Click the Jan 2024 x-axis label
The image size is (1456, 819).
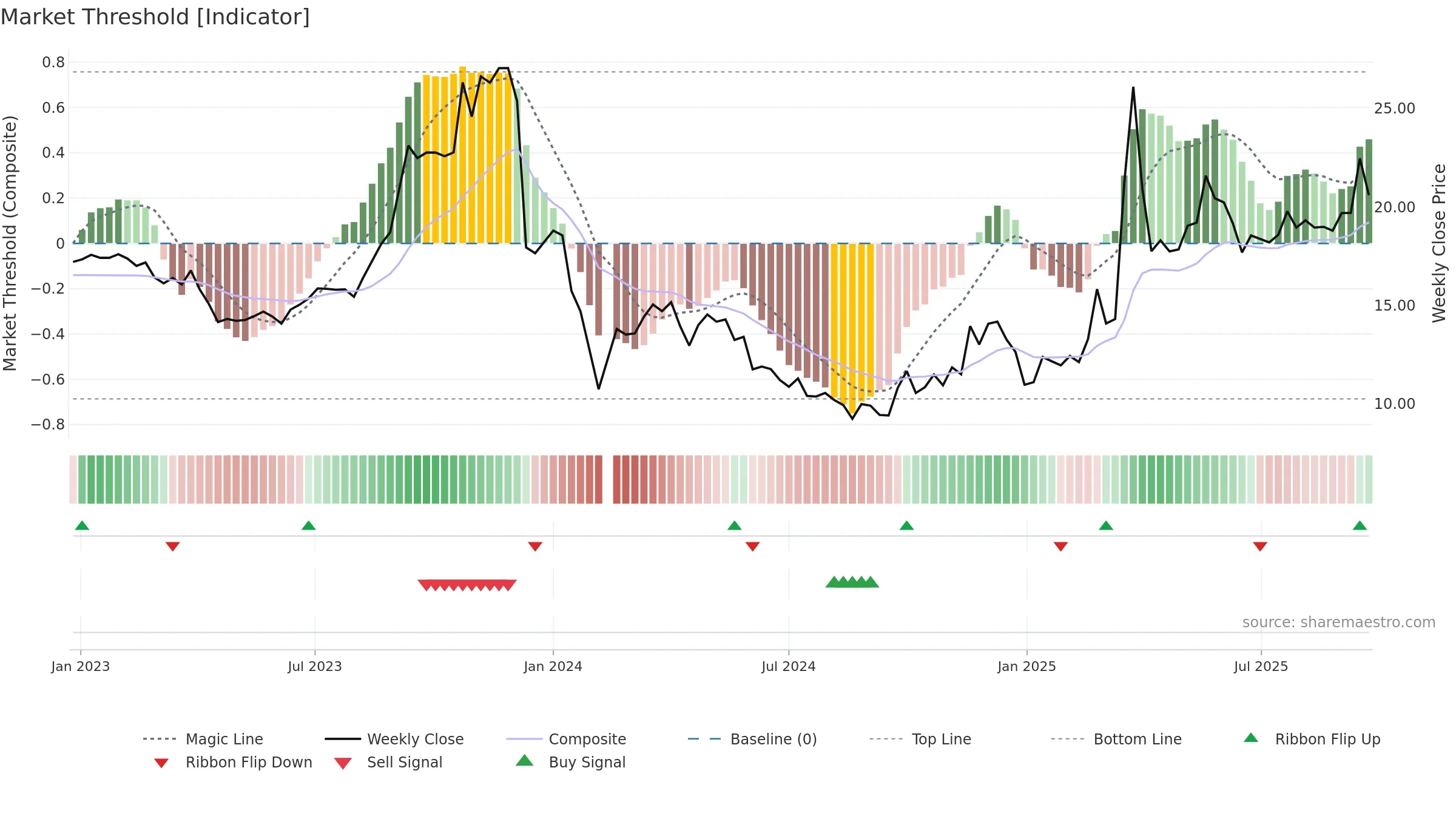point(553,666)
